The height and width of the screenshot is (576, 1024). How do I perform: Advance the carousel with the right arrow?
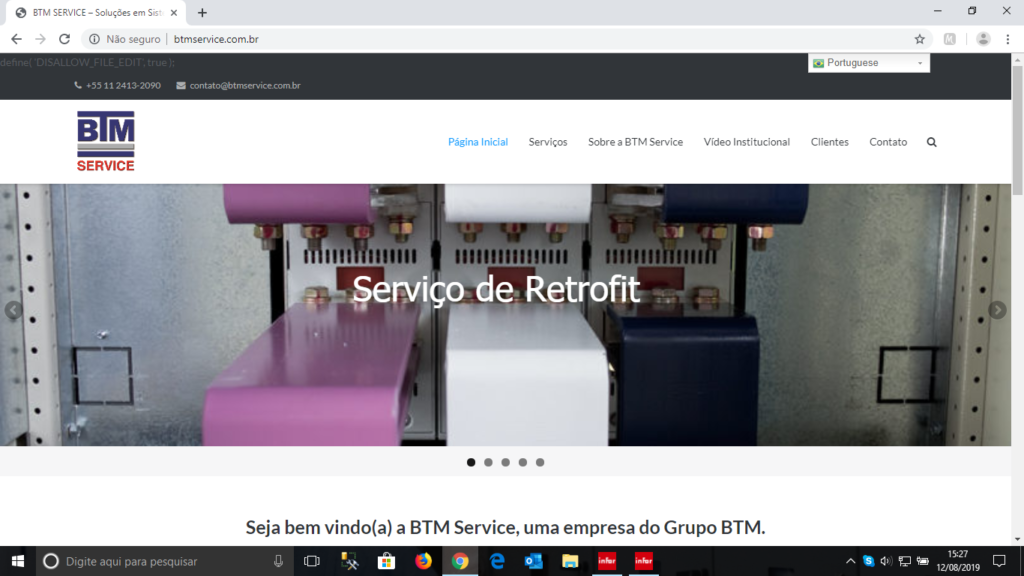click(997, 309)
